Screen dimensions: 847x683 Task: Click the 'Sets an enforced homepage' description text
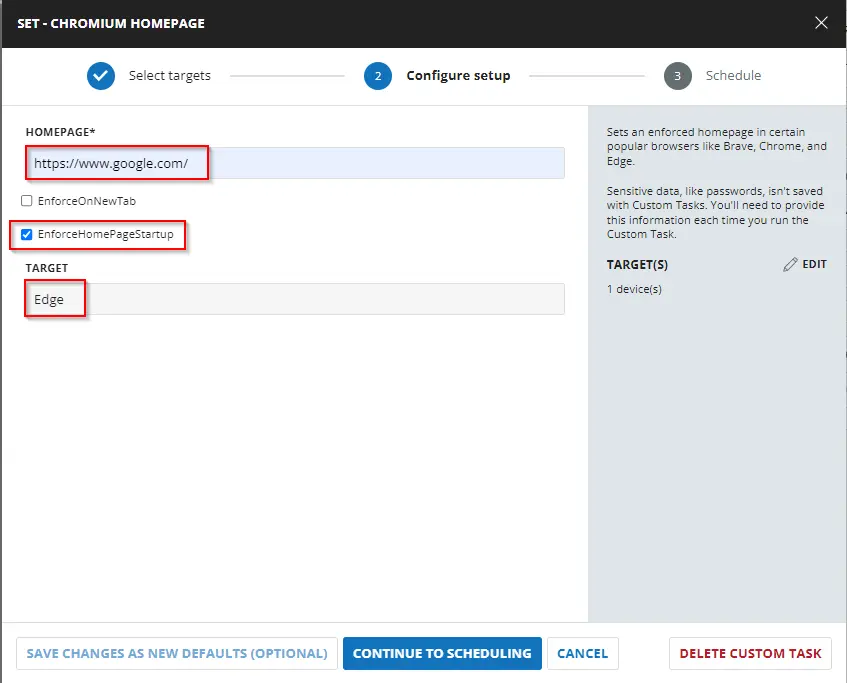716,146
